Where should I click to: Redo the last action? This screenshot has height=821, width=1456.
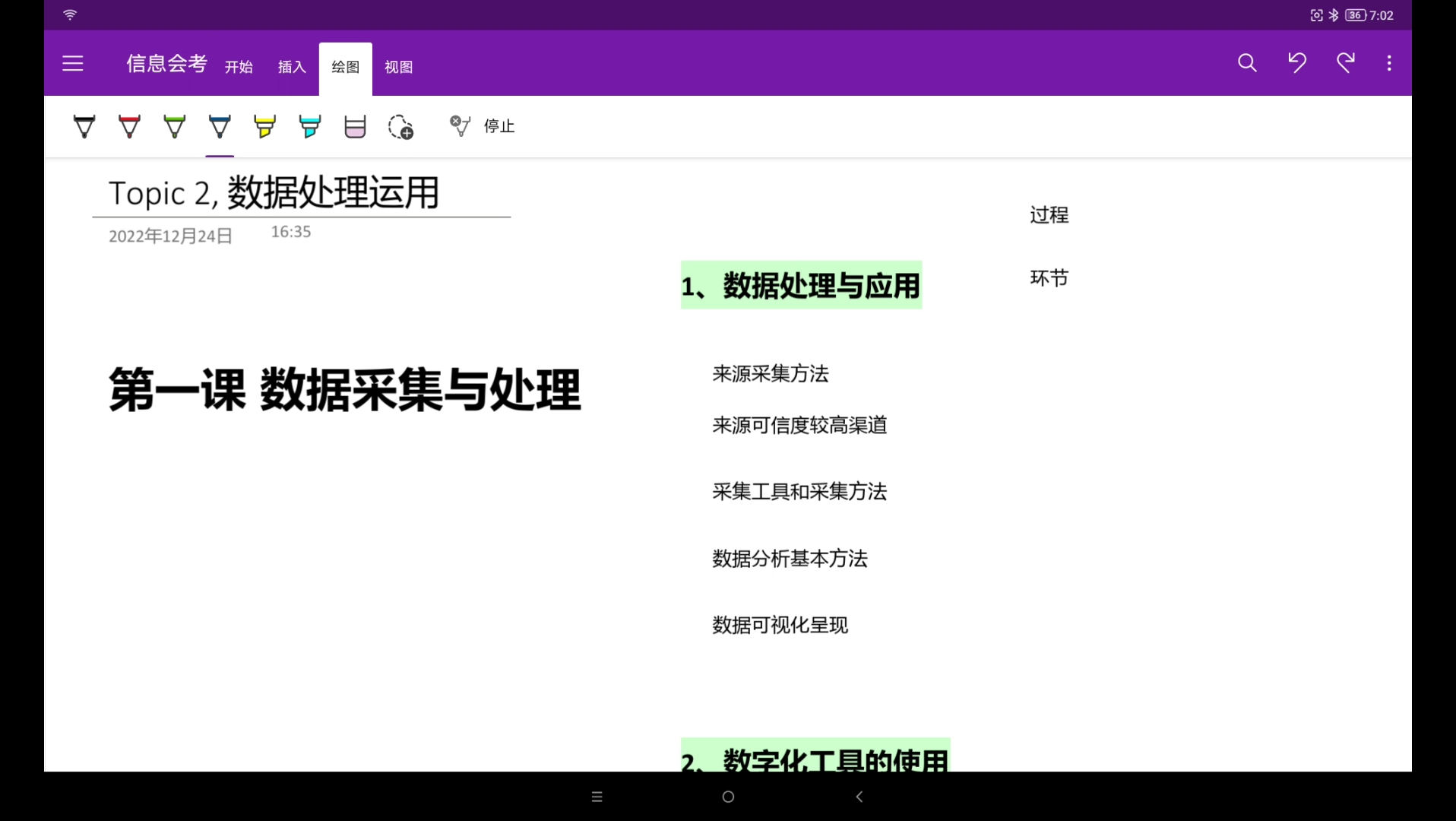coord(1346,62)
